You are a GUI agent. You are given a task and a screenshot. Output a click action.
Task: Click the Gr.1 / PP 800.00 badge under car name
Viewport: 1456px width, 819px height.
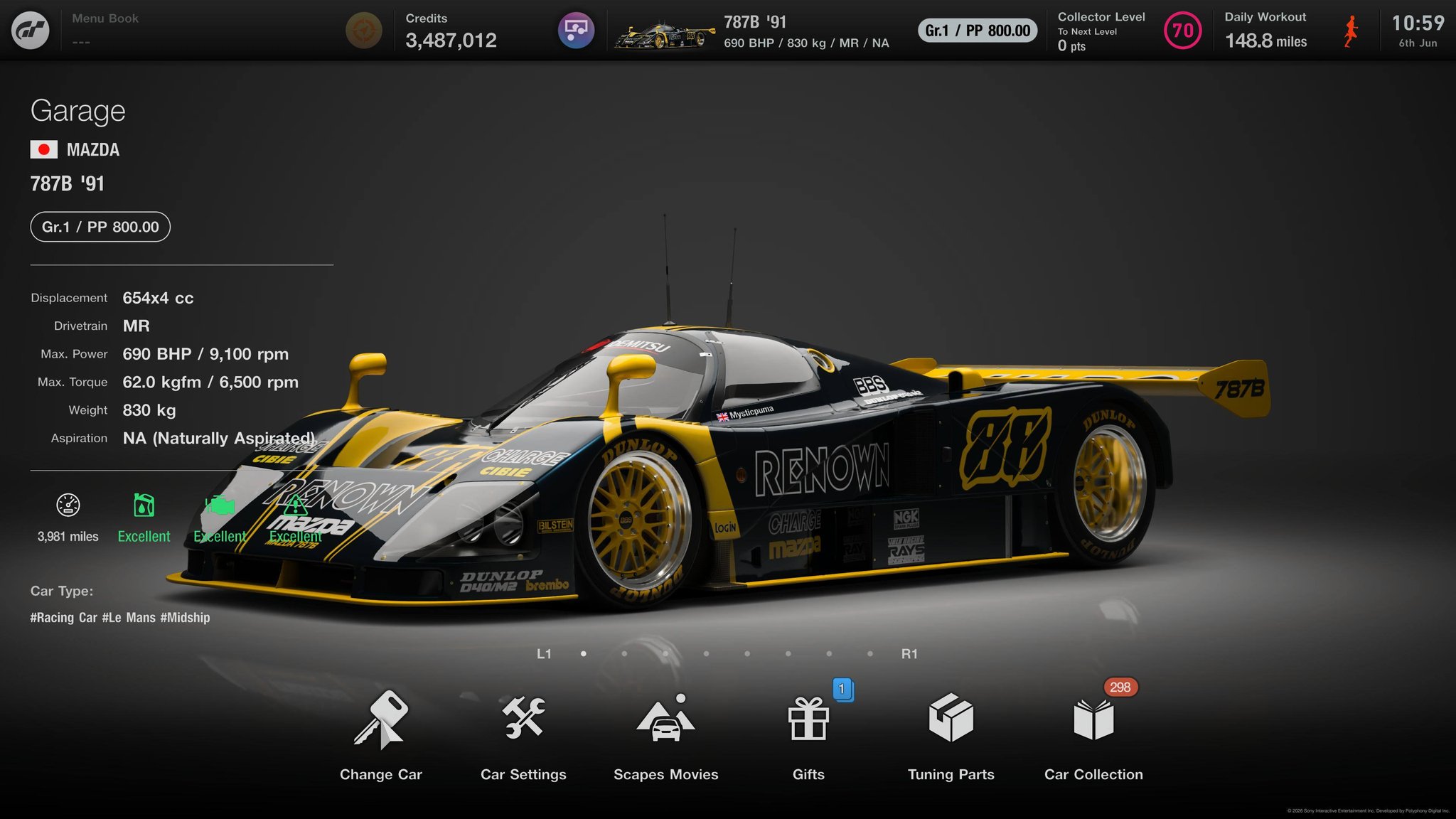(x=100, y=227)
